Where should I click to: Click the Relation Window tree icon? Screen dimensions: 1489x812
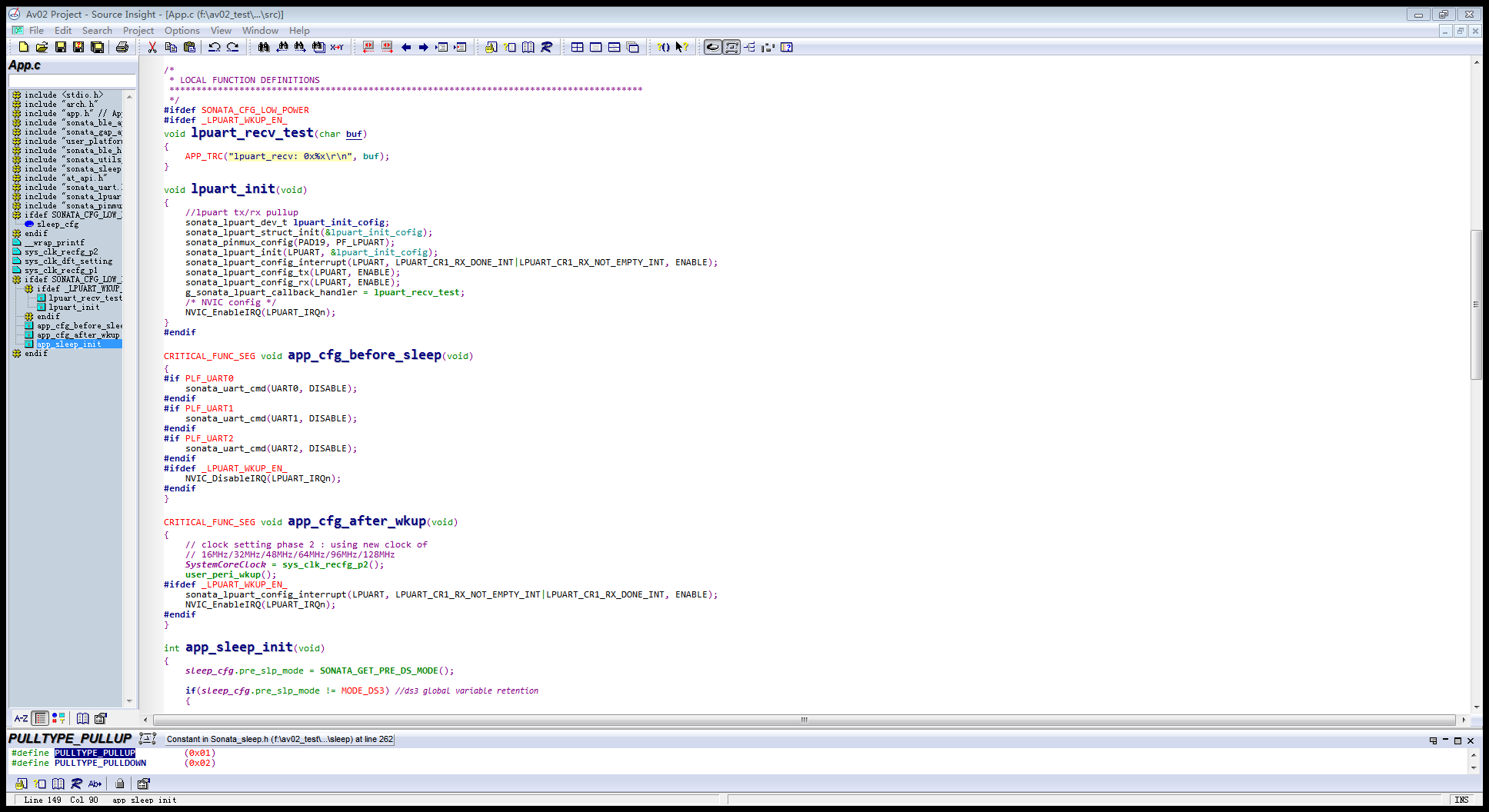(750, 47)
